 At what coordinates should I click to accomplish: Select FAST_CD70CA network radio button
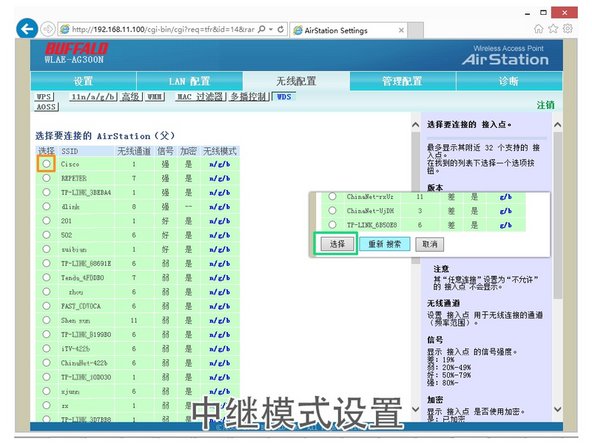click(x=46, y=306)
